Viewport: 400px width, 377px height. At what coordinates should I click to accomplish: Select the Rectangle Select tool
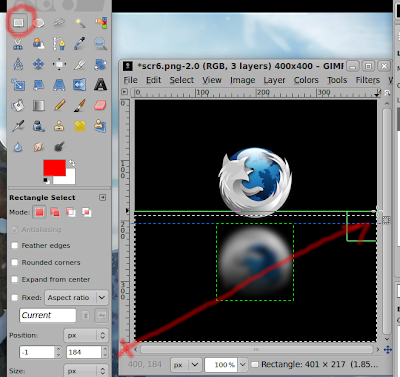click(18, 23)
